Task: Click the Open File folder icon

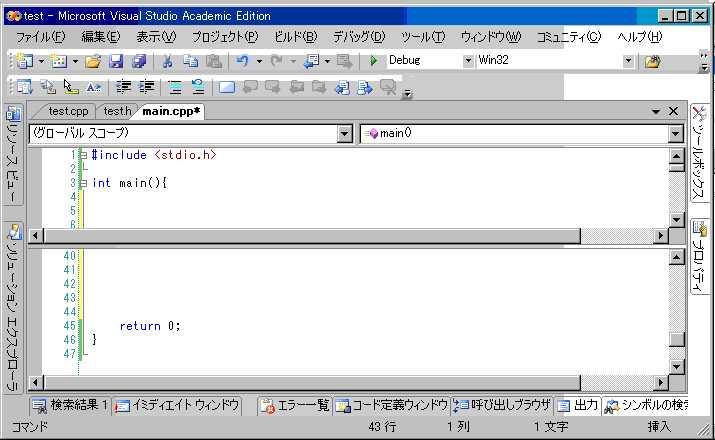Action: [92, 61]
